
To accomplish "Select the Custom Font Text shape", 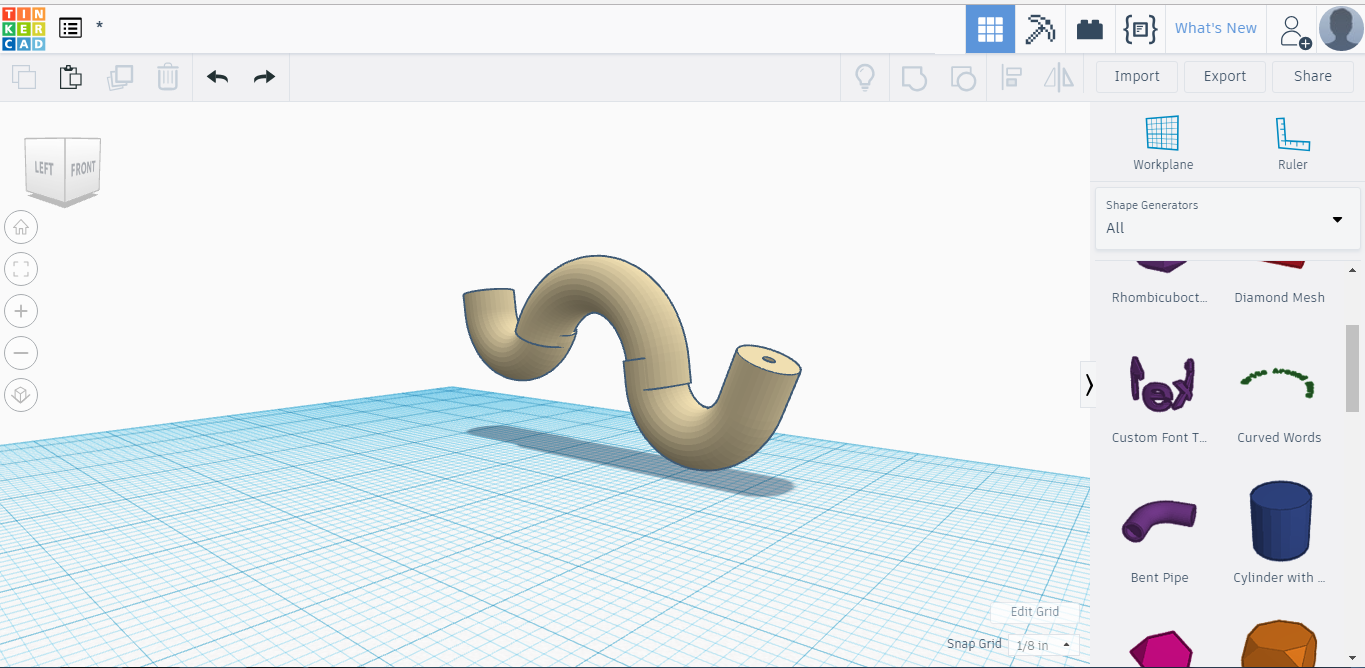I will pyautogui.click(x=1161, y=398).
